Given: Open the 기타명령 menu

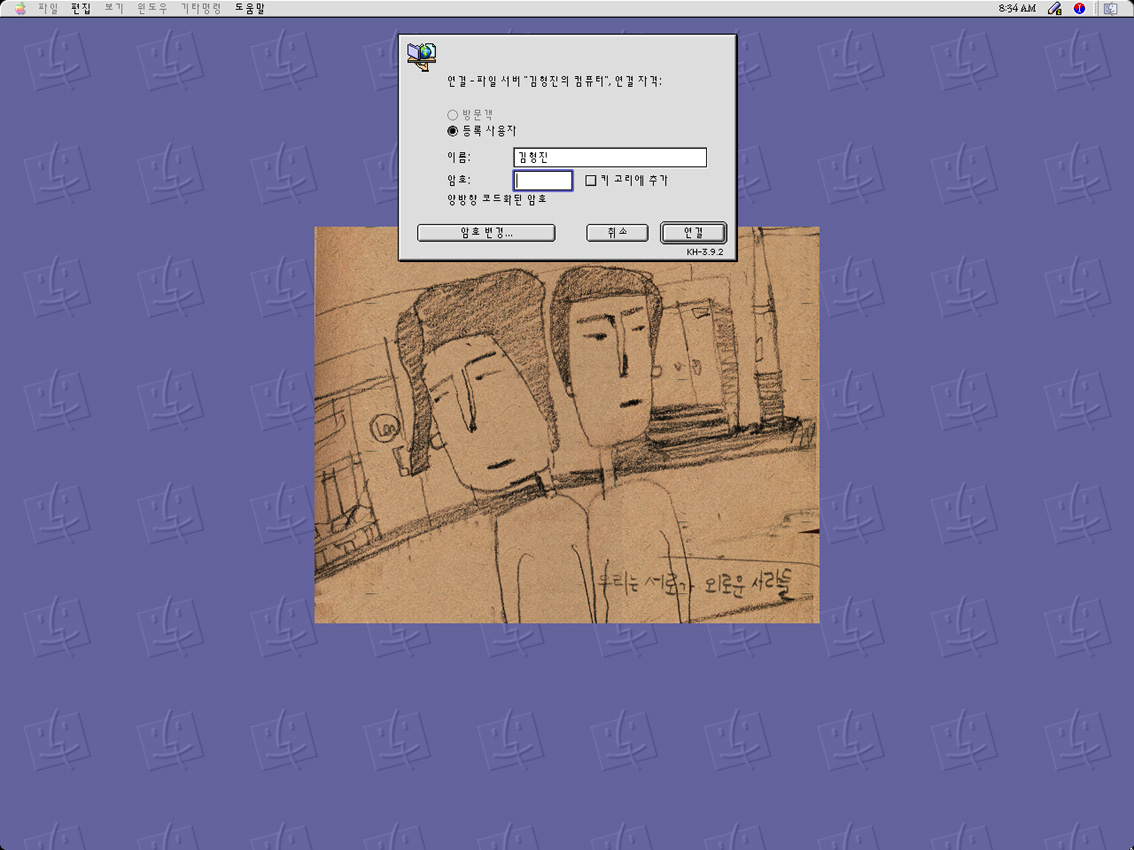Looking at the screenshot, I should pyautogui.click(x=200, y=9).
